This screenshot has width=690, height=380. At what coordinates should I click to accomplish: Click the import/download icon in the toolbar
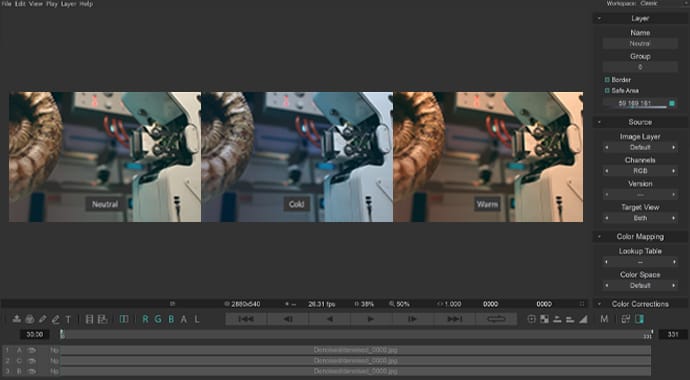point(17,319)
